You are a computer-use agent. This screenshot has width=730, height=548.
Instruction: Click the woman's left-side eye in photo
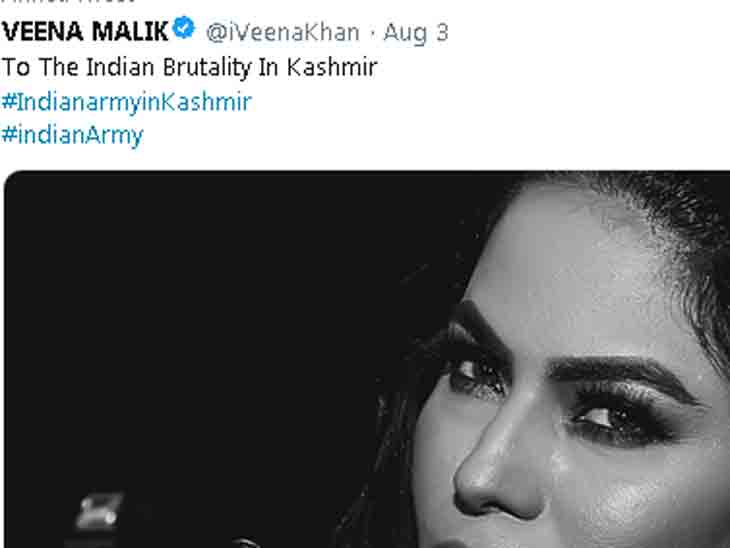click(475, 375)
